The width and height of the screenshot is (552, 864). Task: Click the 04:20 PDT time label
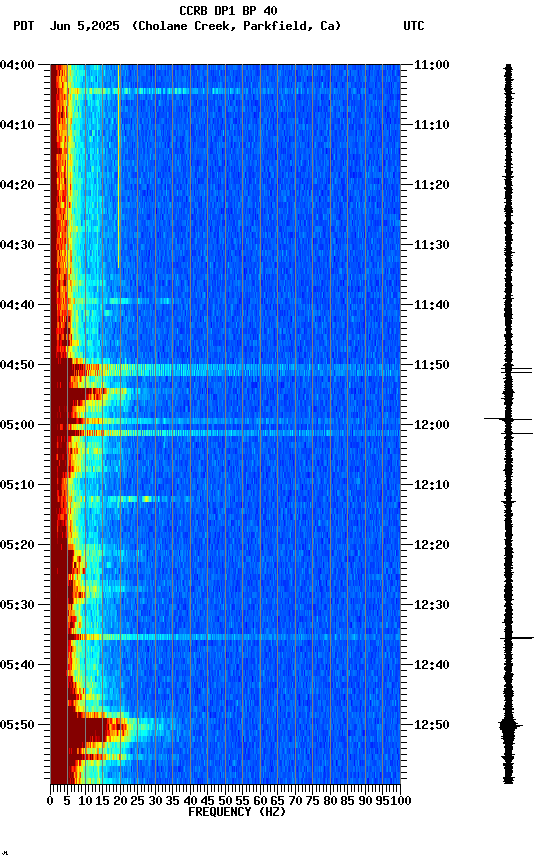[x=17, y=185]
